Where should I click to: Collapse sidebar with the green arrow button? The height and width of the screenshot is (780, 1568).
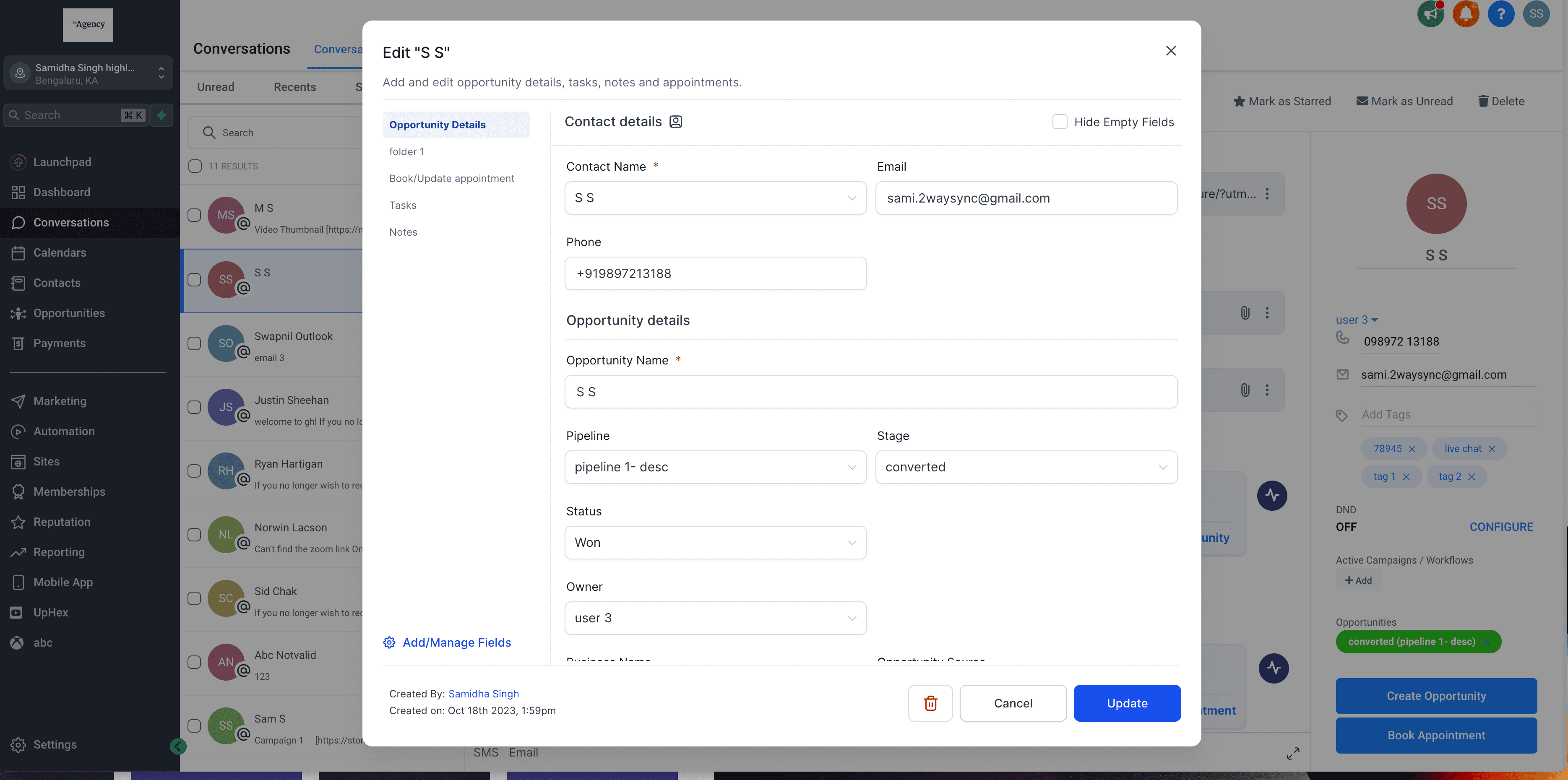coord(178,746)
